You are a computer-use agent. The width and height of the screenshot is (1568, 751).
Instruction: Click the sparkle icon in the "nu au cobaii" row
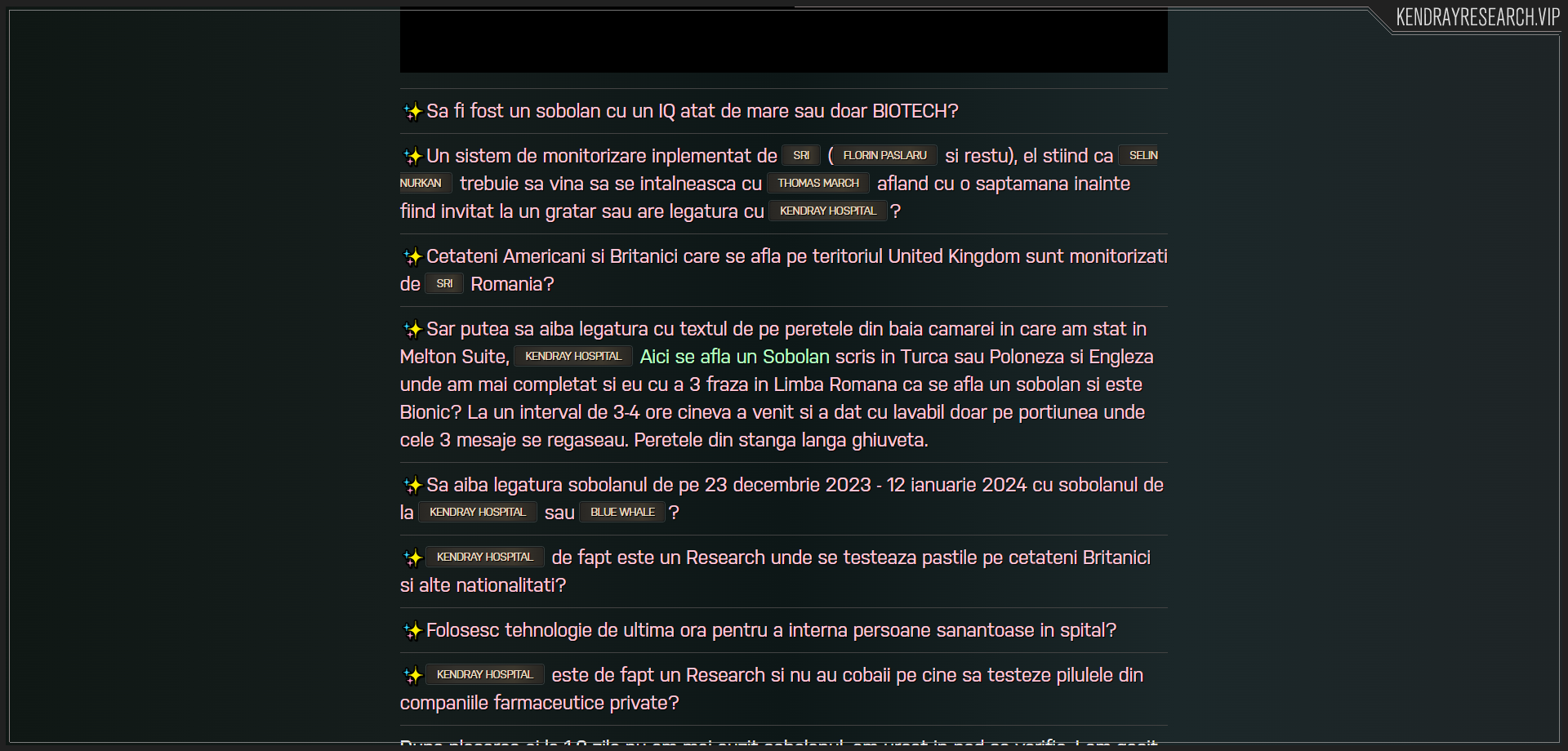(x=412, y=675)
